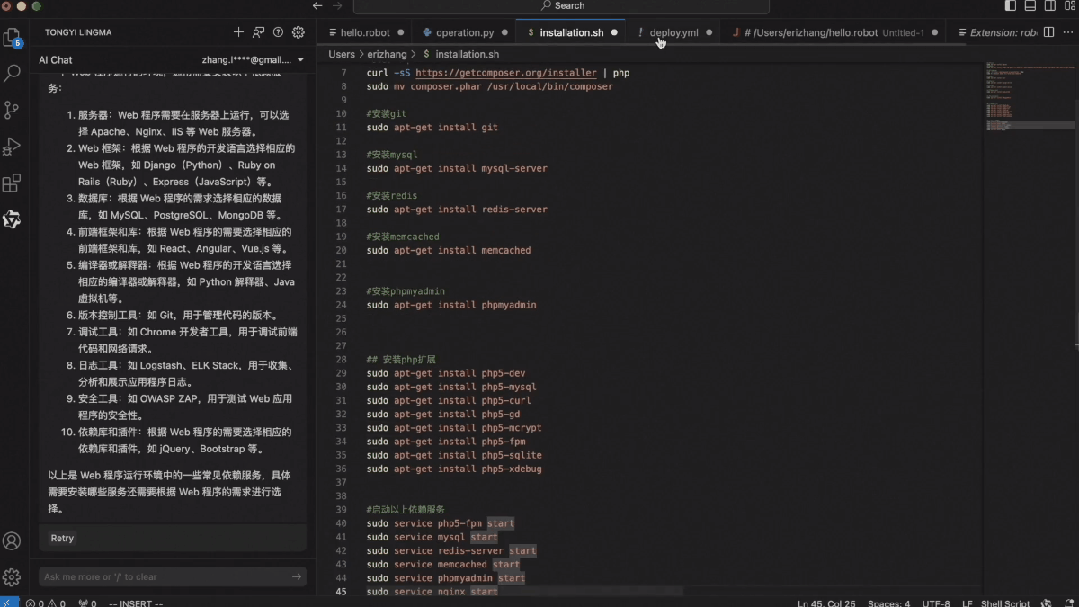Change language mode Shell Script

(x=1005, y=603)
